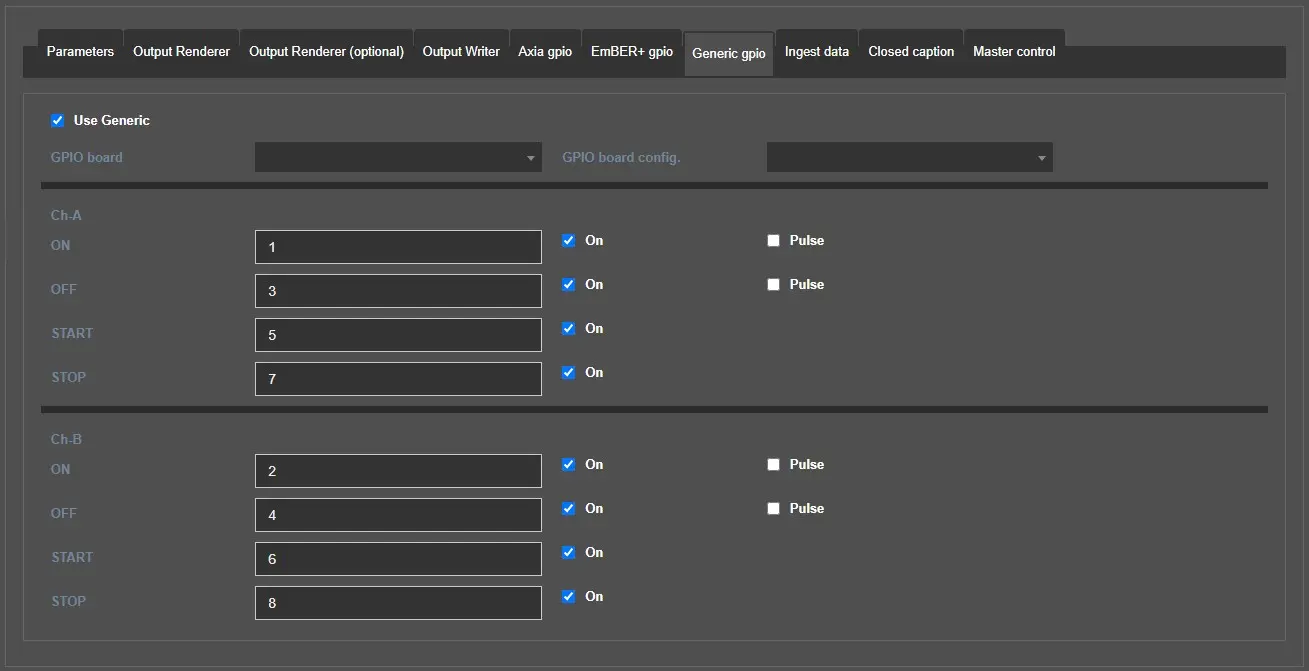The width and height of the screenshot is (1309, 671).
Task: Open the Output Writer tab
Action: [x=461, y=52]
